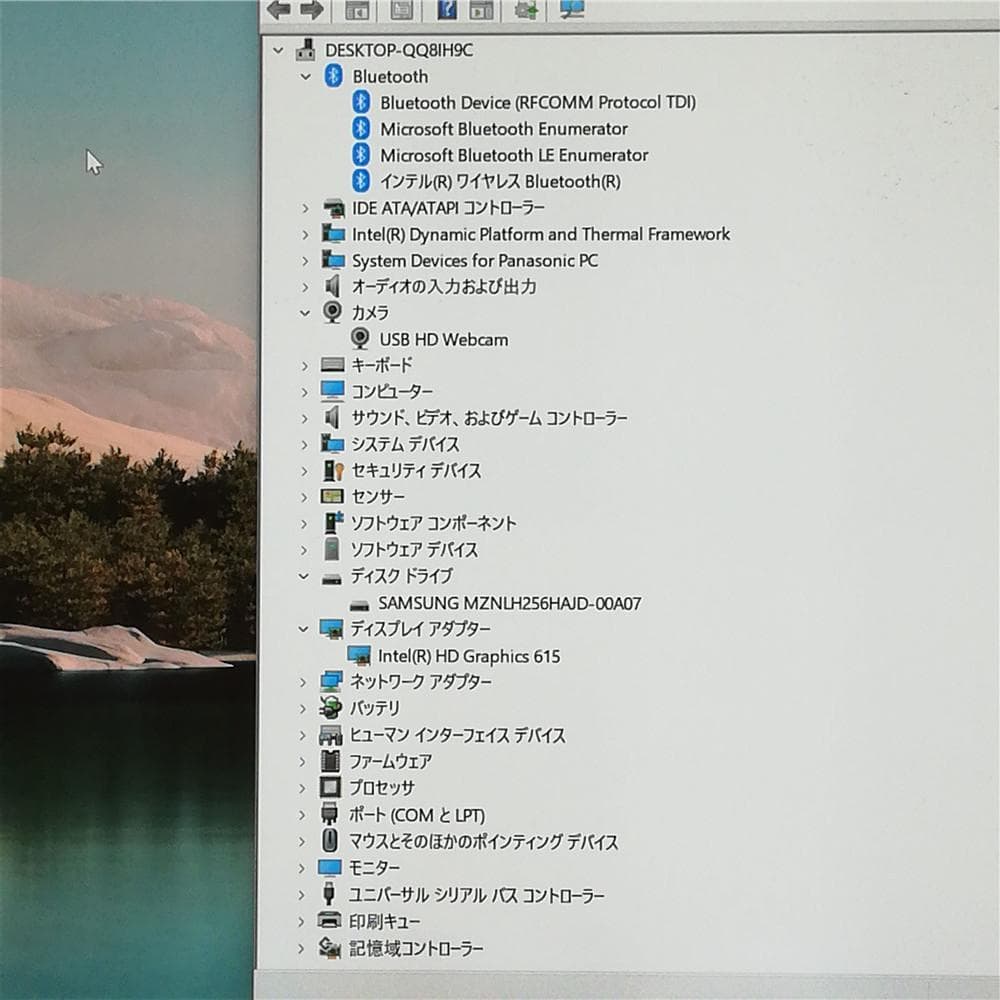Click the プロセッサ chip icon
Screen dimensions: 1000x1000
[x=330, y=788]
